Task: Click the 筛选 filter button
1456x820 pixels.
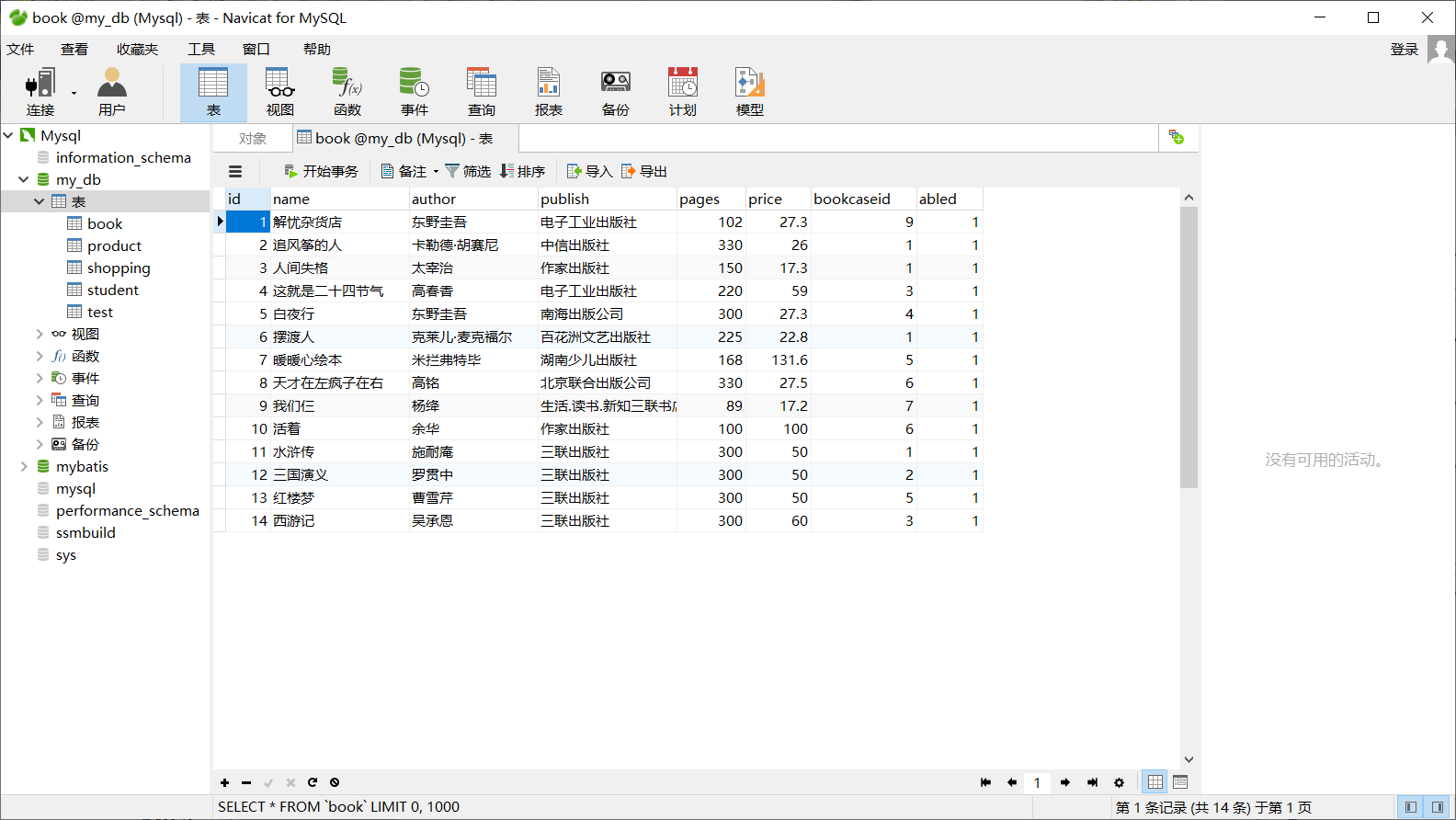Action: pyautogui.click(x=468, y=171)
